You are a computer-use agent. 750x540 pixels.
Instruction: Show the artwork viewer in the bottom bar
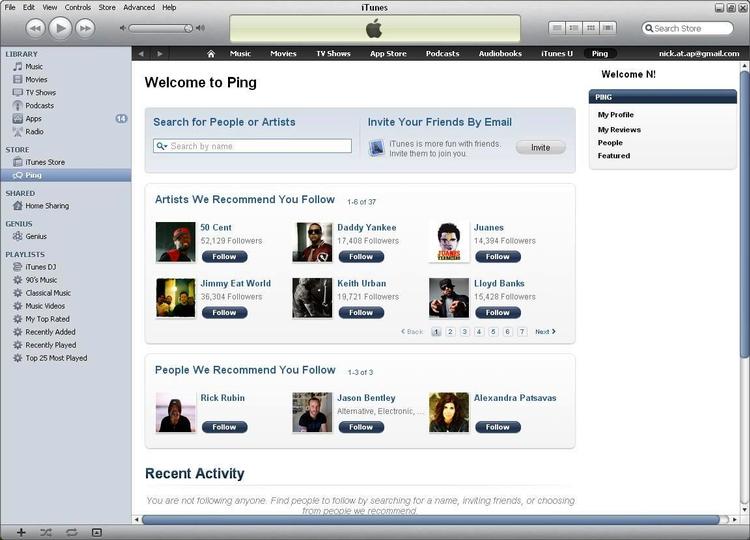97,532
